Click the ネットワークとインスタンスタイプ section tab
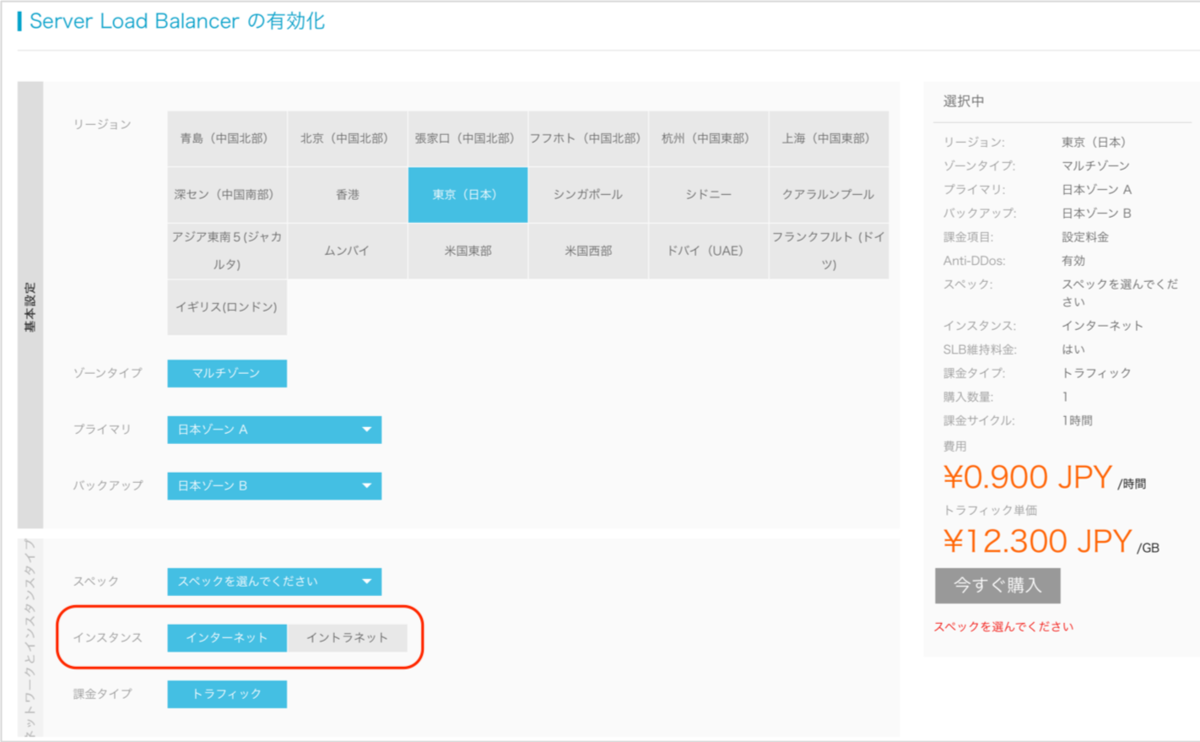 pos(30,640)
